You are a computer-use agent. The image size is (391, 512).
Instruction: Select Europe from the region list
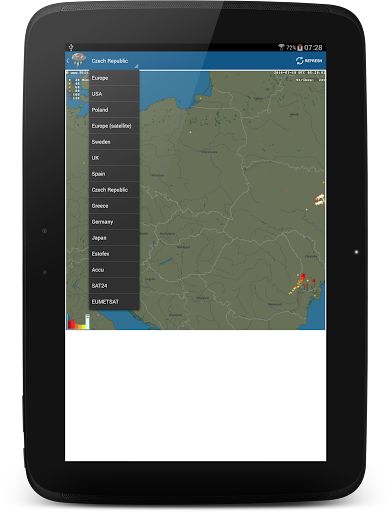[114, 78]
